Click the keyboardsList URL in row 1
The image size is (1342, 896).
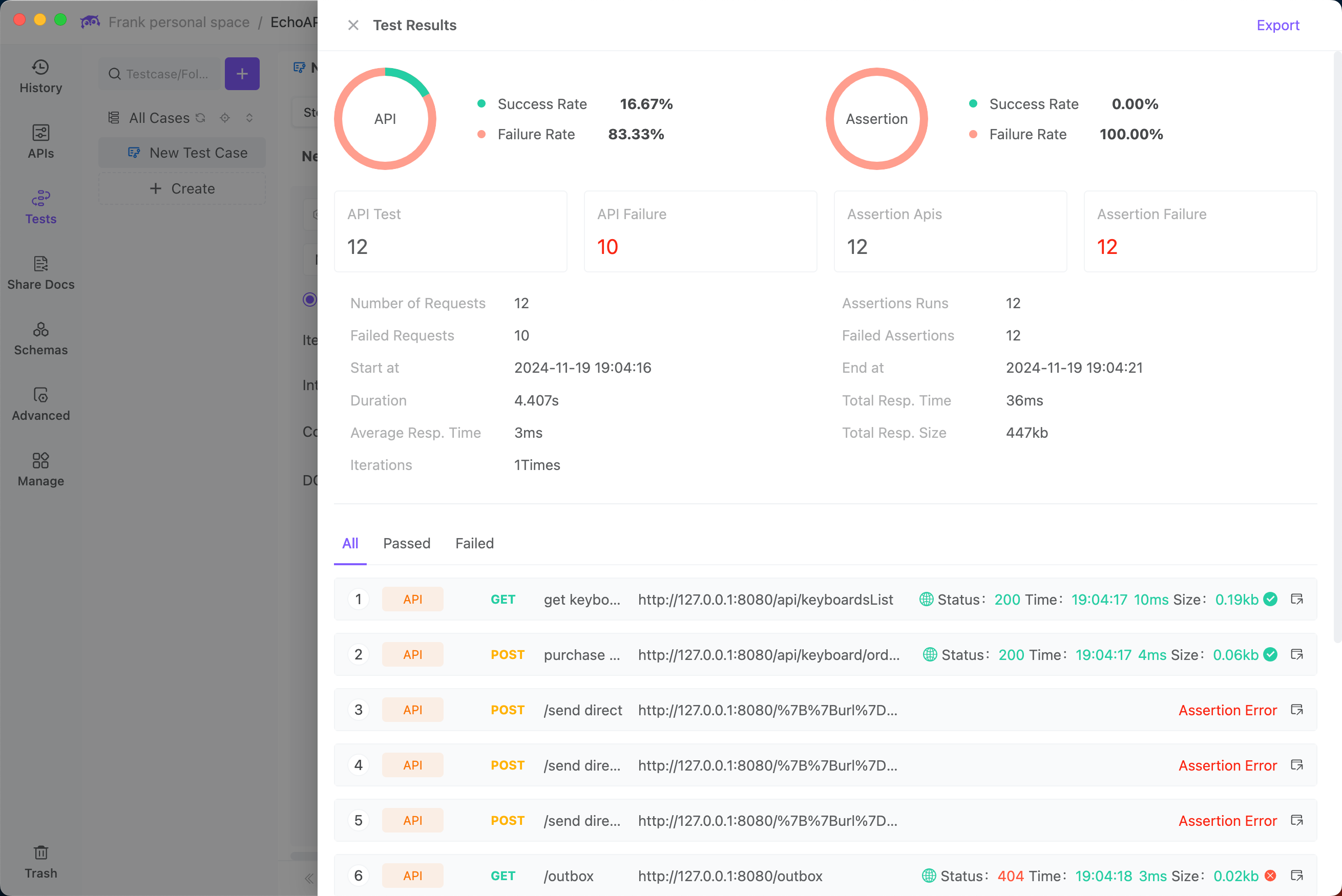click(765, 600)
